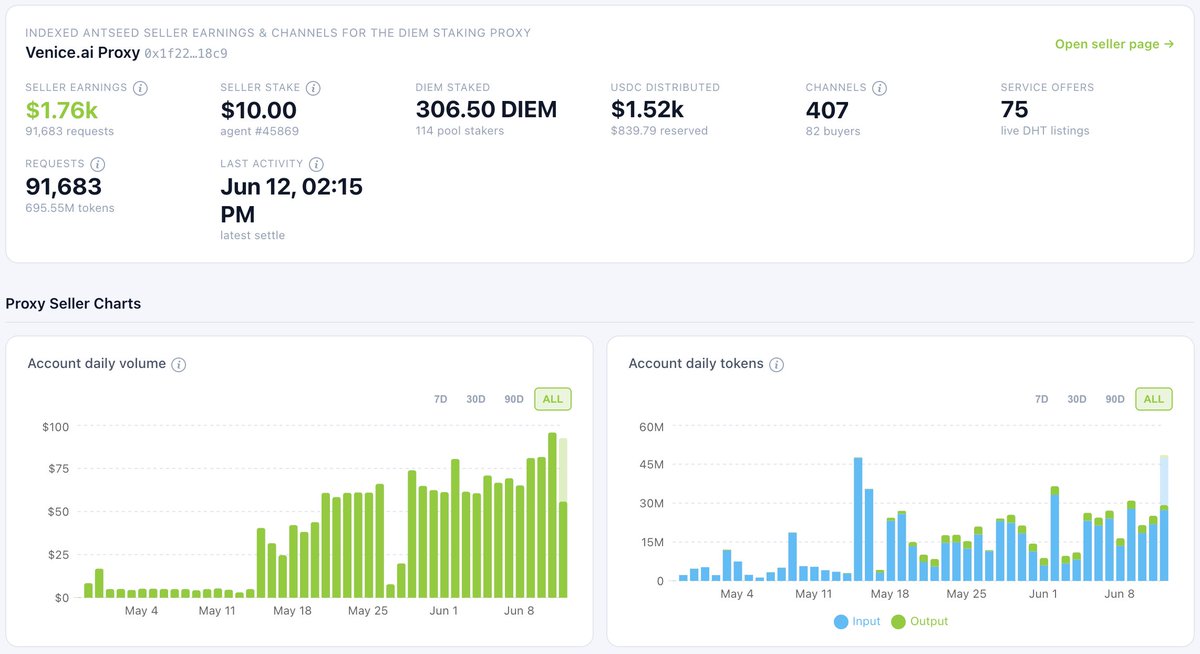The image size is (1200, 654).
Task: Click the $1.52k USDC distributed value
Action: pyautogui.click(x=647, y=110)
